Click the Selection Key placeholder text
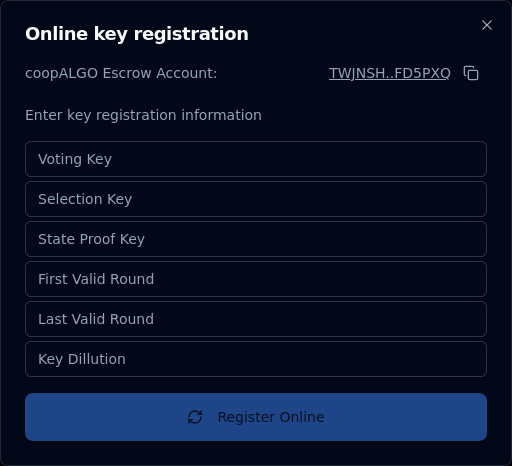Image resolution: width=512 pixels, height=466 pixels. (x=85, y=199)
